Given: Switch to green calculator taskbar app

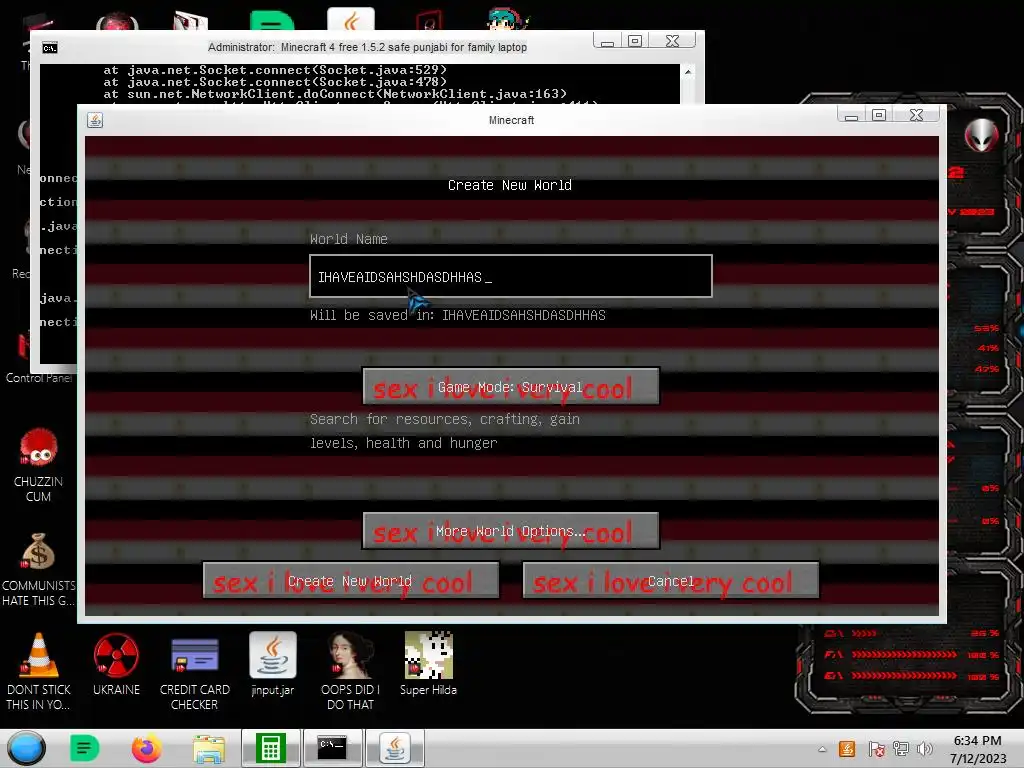Looking at the screenshot, I should [271, 748].
